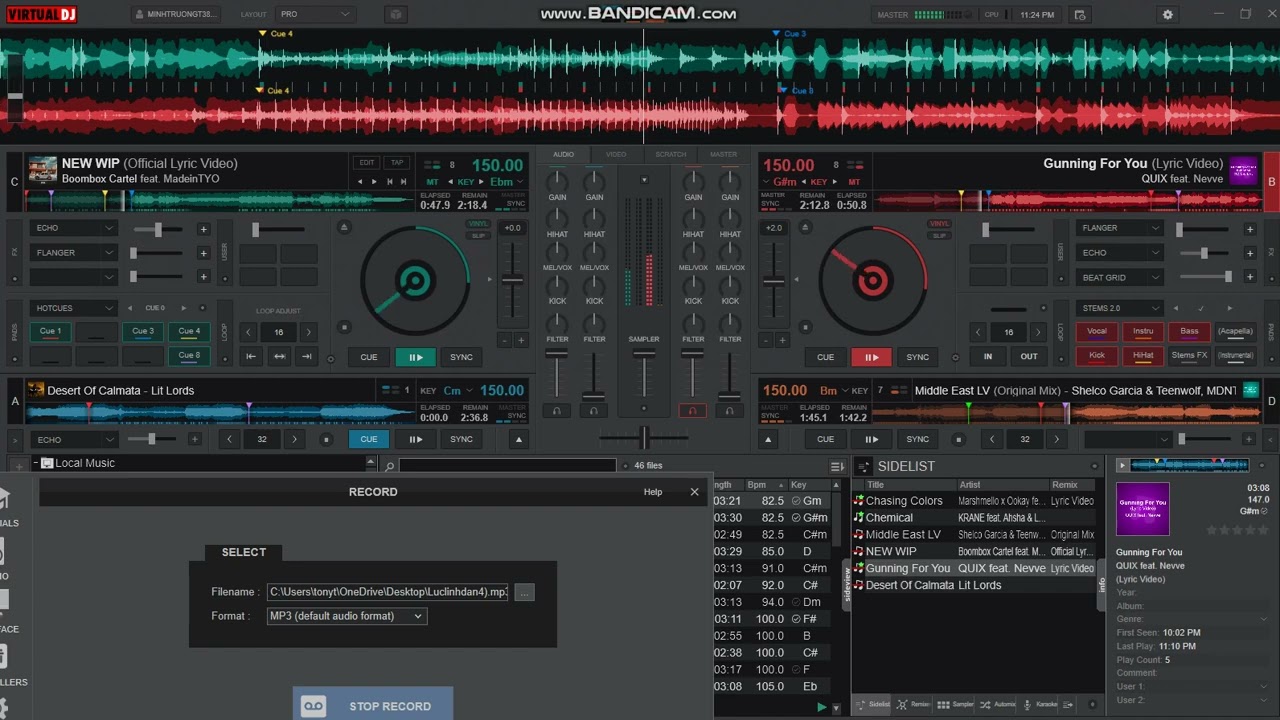Toggle master tempo MT on deck C
The image size is (1280, 720).
(432, 182)
